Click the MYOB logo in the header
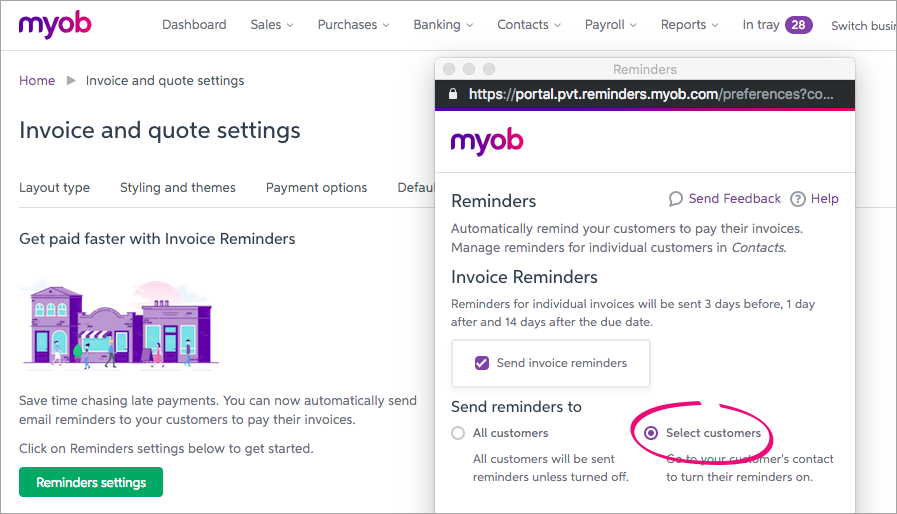 (x=54, y=24)
